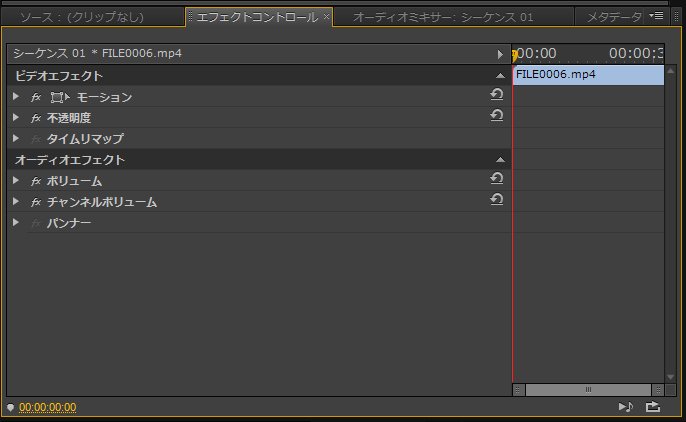Click the dimmed fx icon beside パンナー
The width and height of the screenshot is (686, 422).
pos(36,223)
